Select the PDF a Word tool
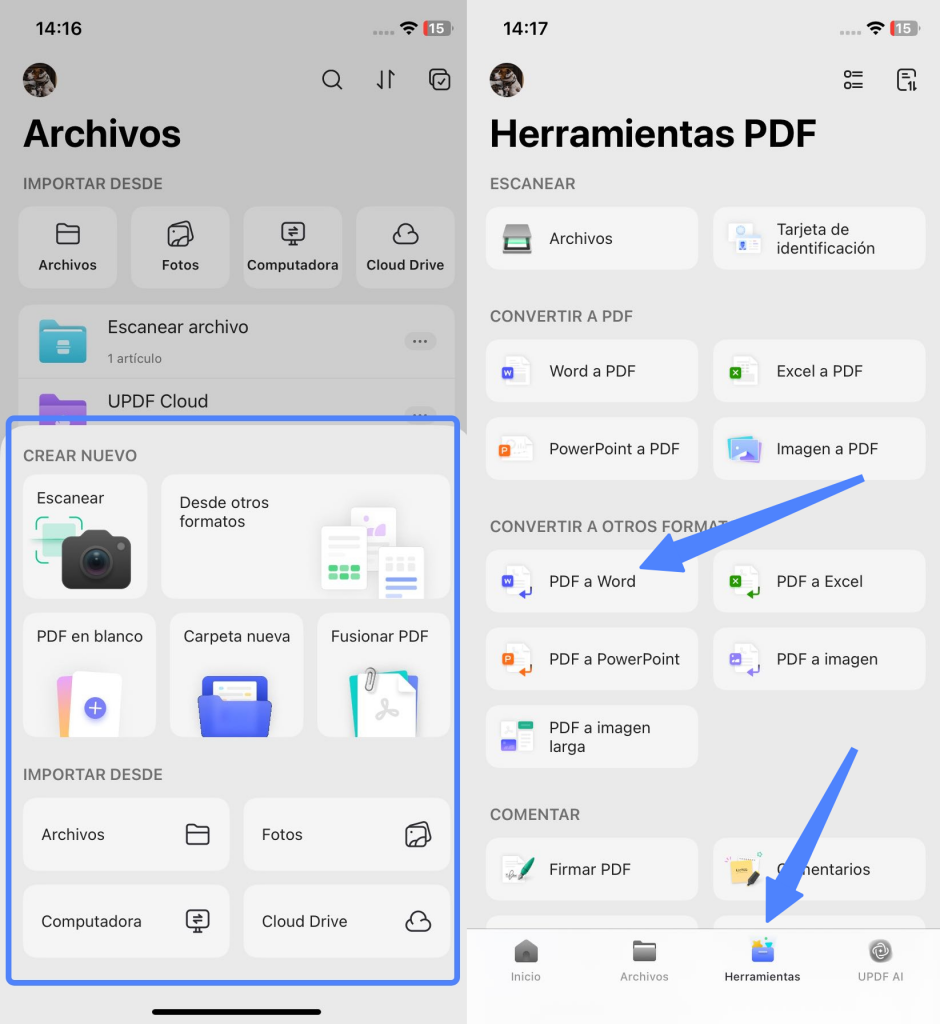Image resolution: width=940 pixels, height=1024 pixels. 592,581
